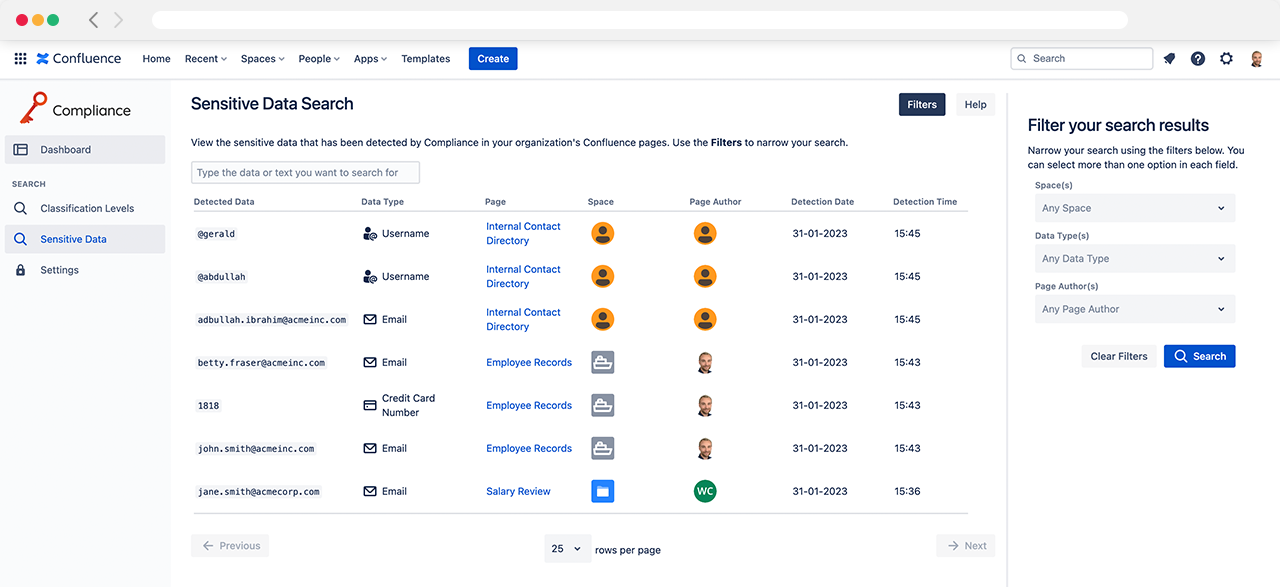Open the help question mark icon
Screen dimensions: 1280x587
1198,59
